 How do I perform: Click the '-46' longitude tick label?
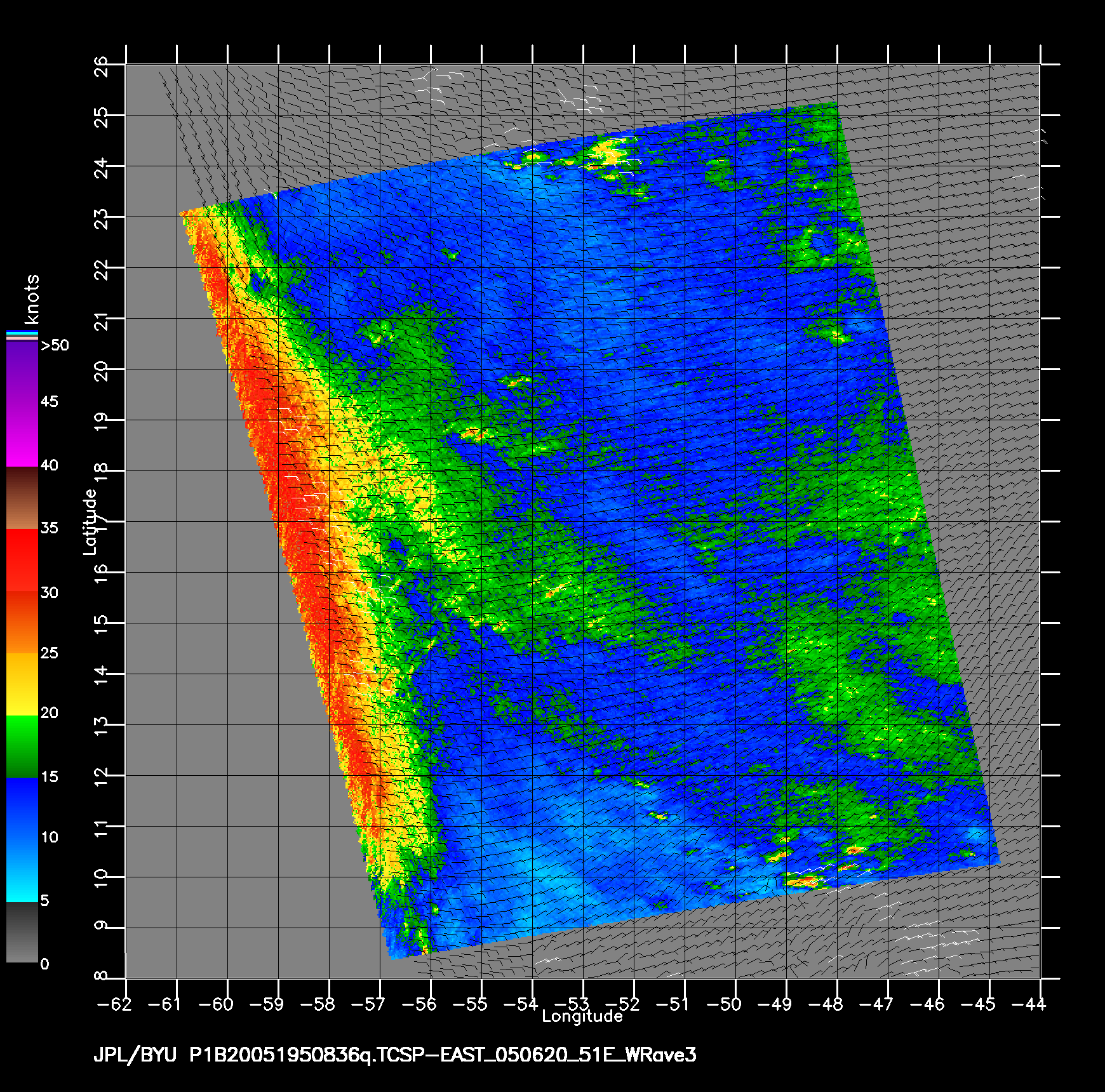(x=927, y=1004)
